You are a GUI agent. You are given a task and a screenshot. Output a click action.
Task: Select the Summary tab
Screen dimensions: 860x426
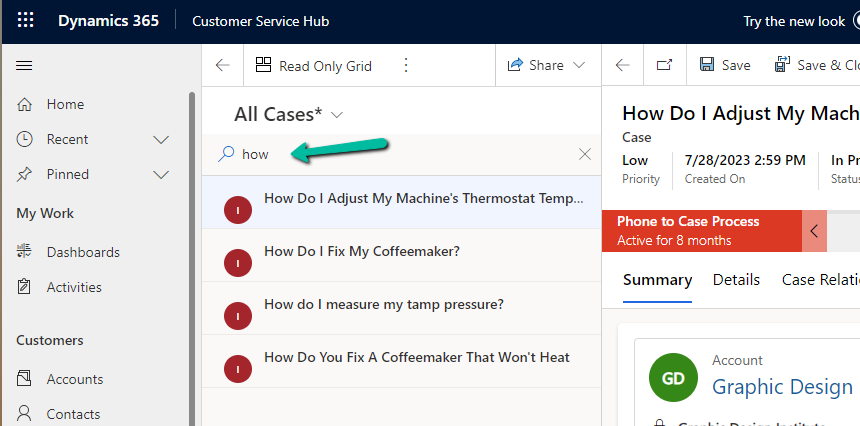click(x=657, y=280)
